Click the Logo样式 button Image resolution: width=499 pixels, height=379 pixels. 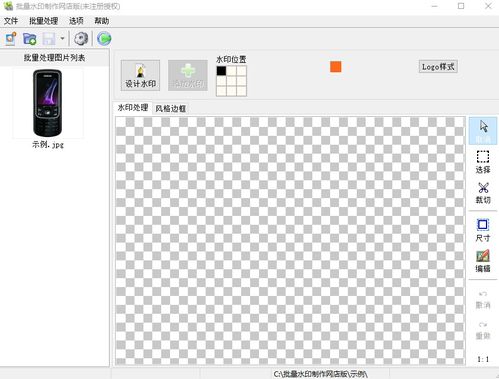(438, 67)
